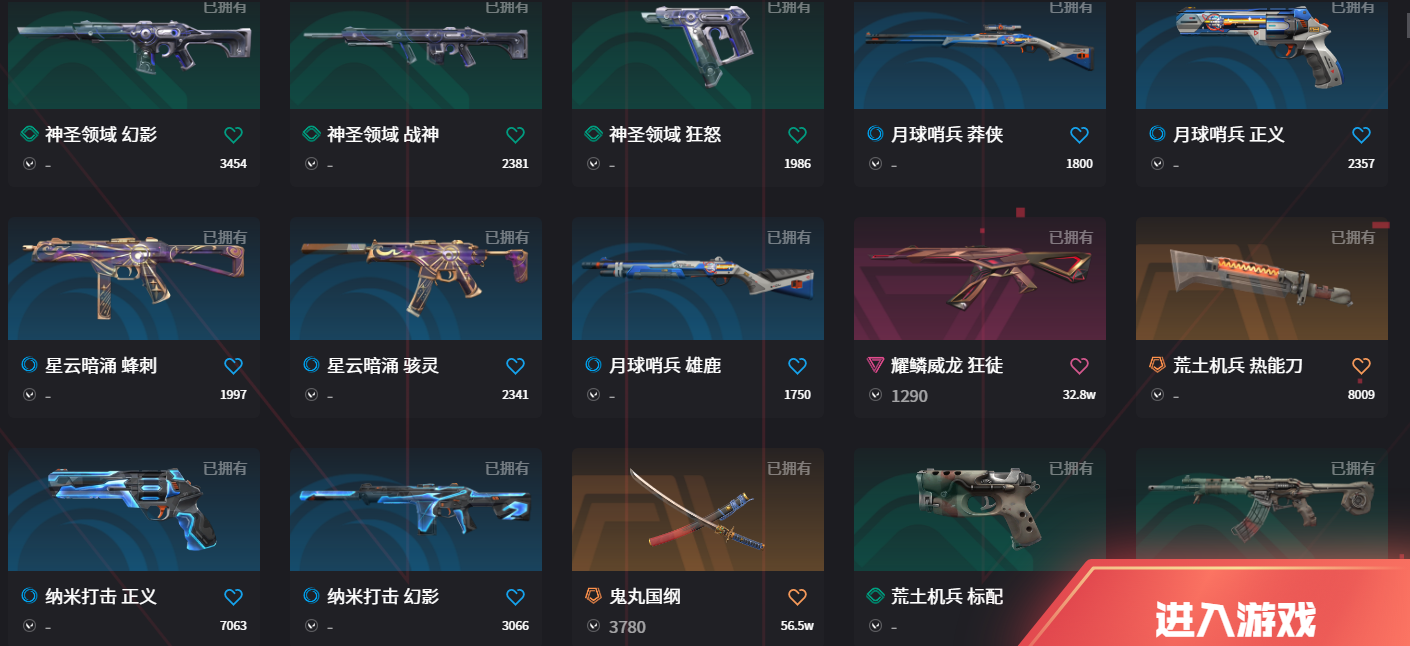Open the 鬼丸国纲 katana thumbnail
Screen dimensions: 1410x646
point(698,510)
